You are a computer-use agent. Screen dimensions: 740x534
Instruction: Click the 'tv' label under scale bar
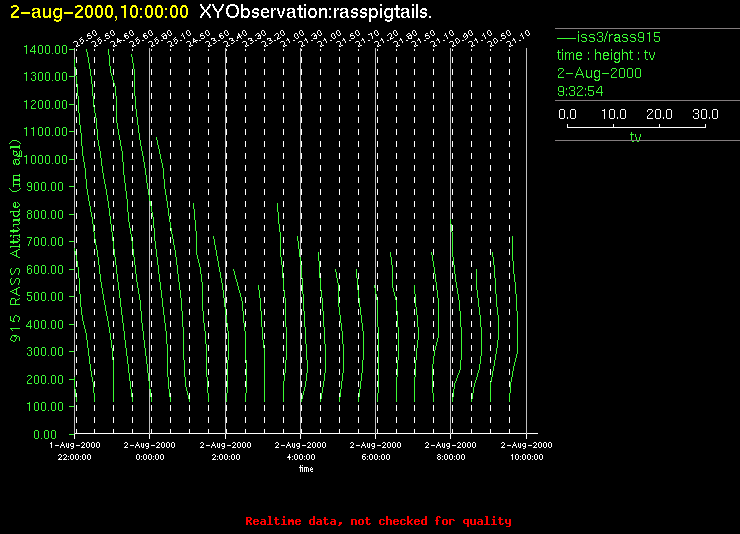pyautogui.click(x=635, y=138)
